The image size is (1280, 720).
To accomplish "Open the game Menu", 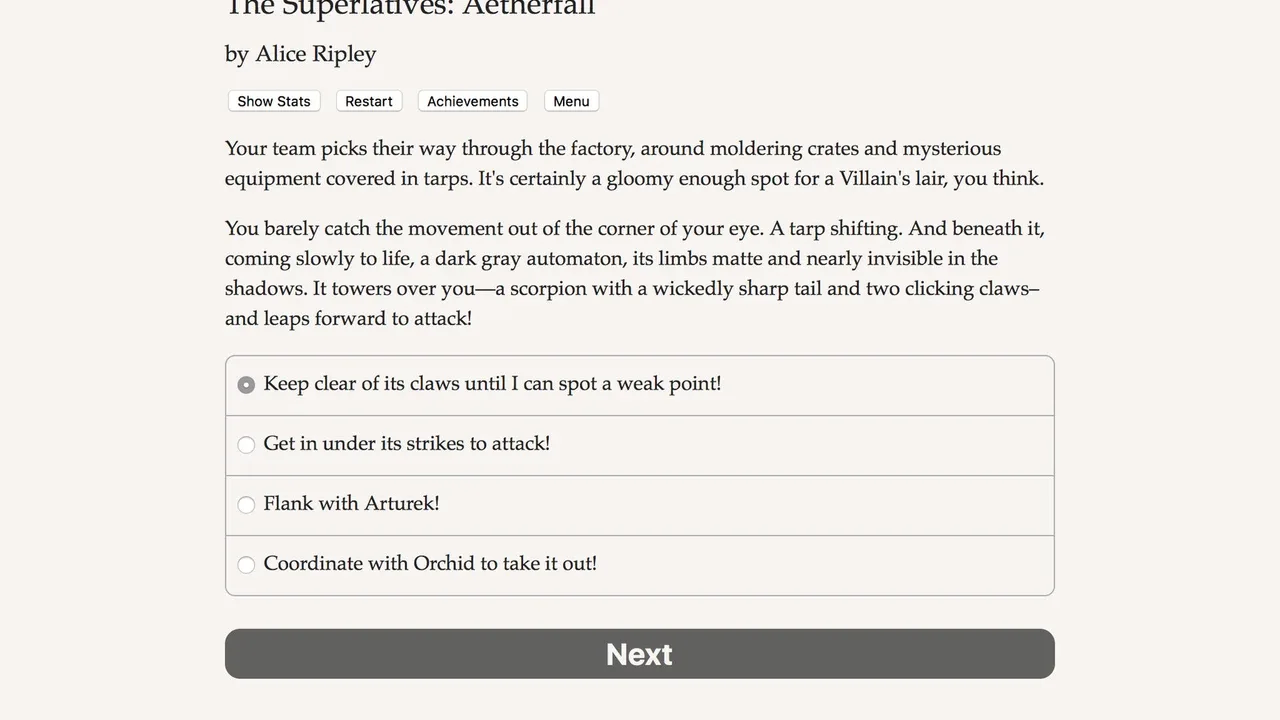I will [571, 101].
